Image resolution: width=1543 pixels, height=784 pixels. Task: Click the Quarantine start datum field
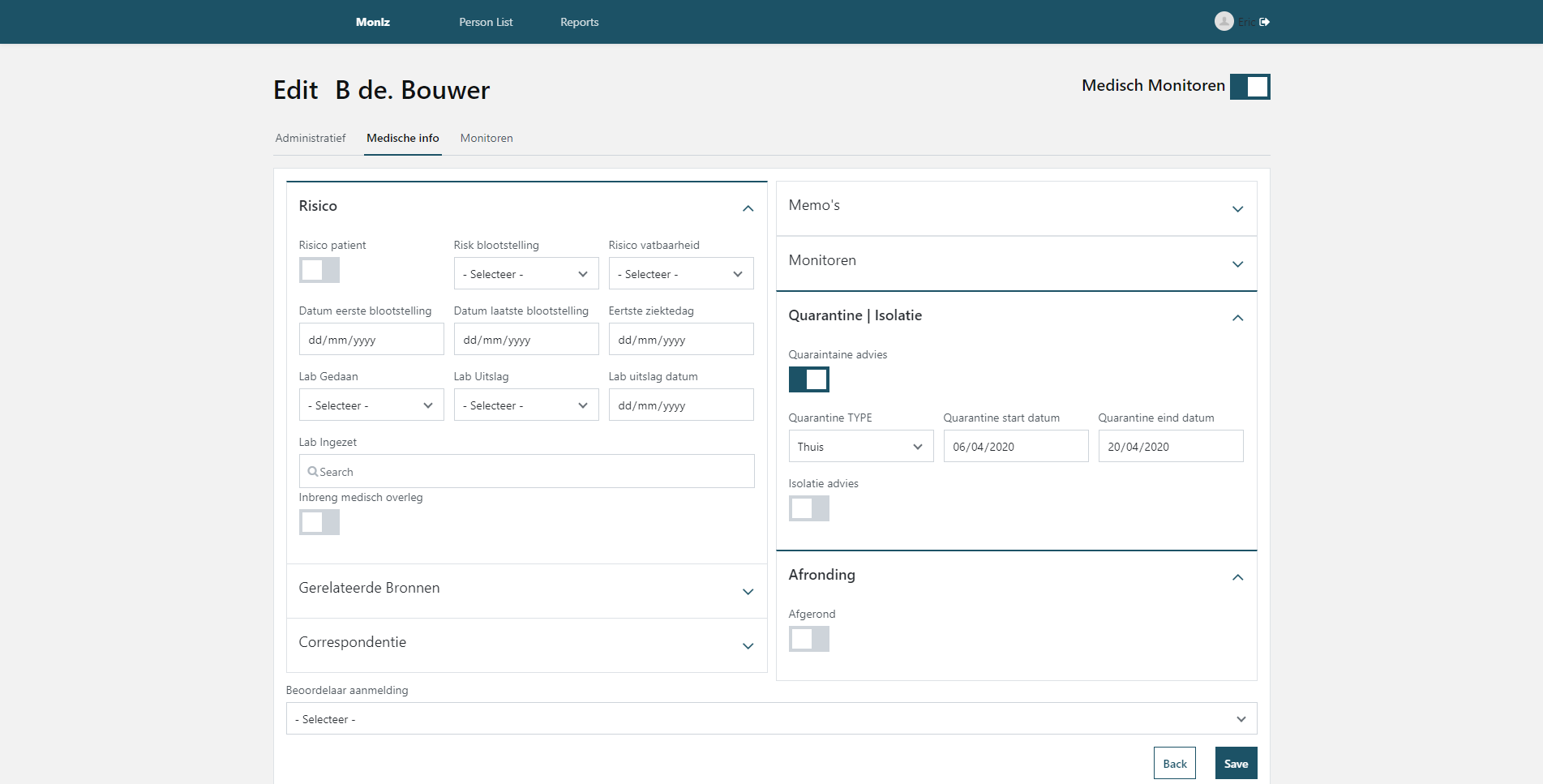pyautogui.click(x=1016, y=447)
